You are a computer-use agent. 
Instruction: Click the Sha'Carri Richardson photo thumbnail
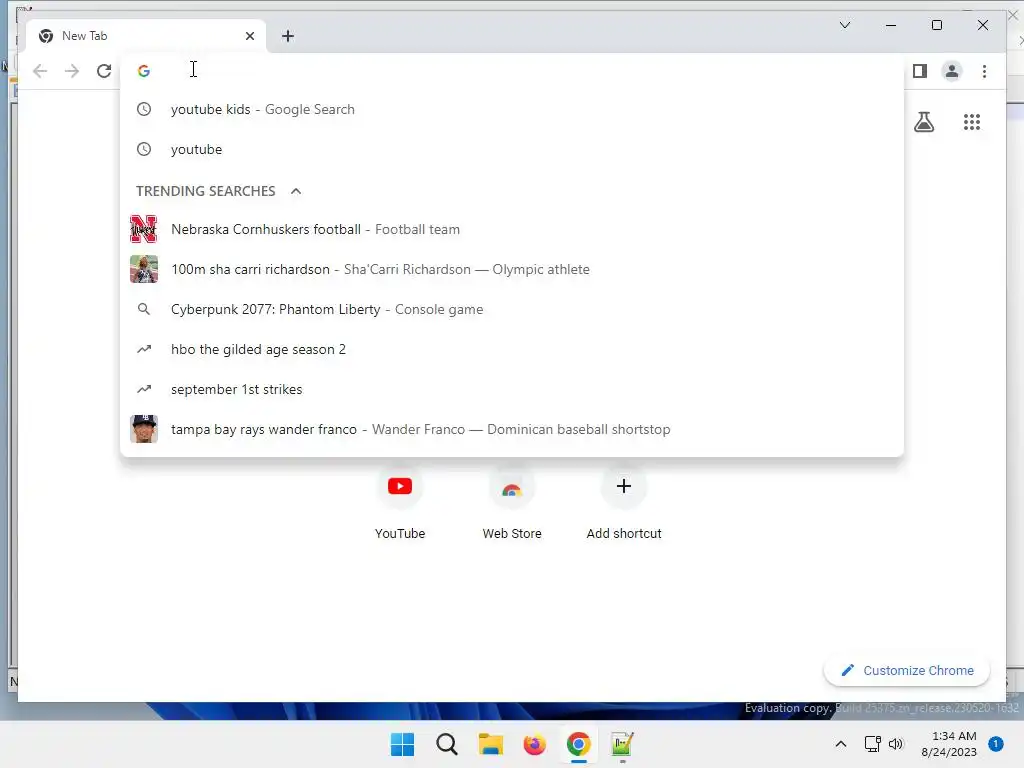coord(144,269)
